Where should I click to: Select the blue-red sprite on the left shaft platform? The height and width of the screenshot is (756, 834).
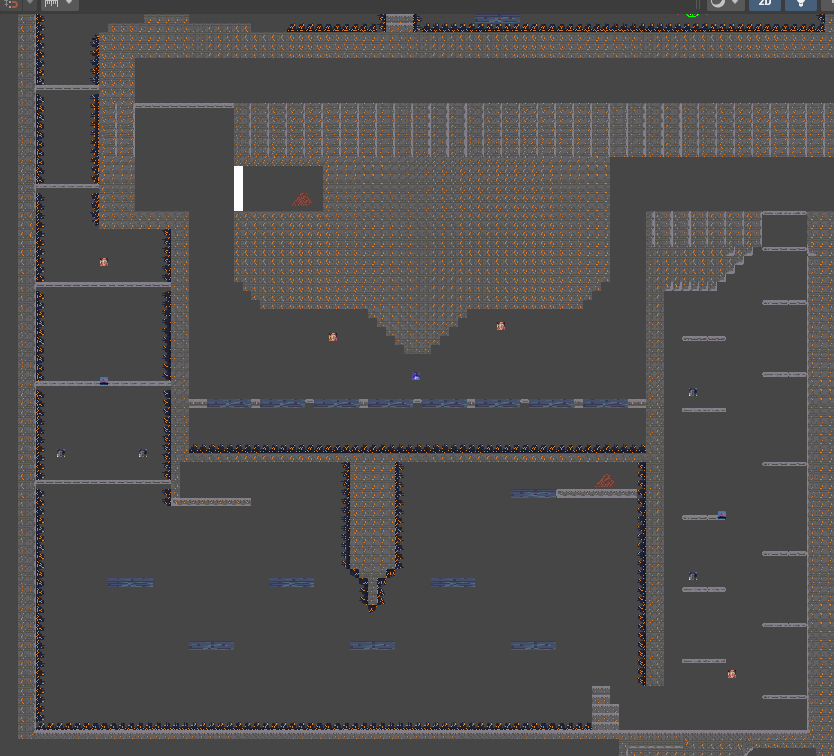104,381
